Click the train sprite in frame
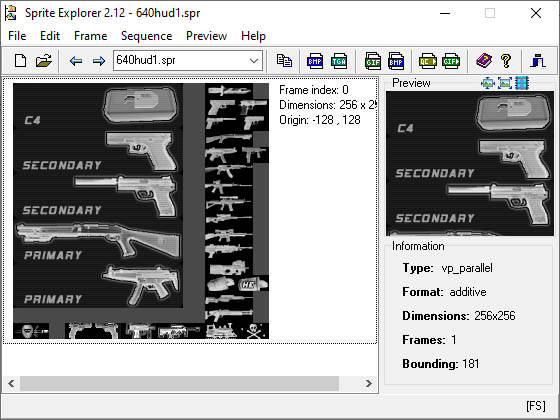560x420 pixels. pyautogui.click(x=221, y=331)
